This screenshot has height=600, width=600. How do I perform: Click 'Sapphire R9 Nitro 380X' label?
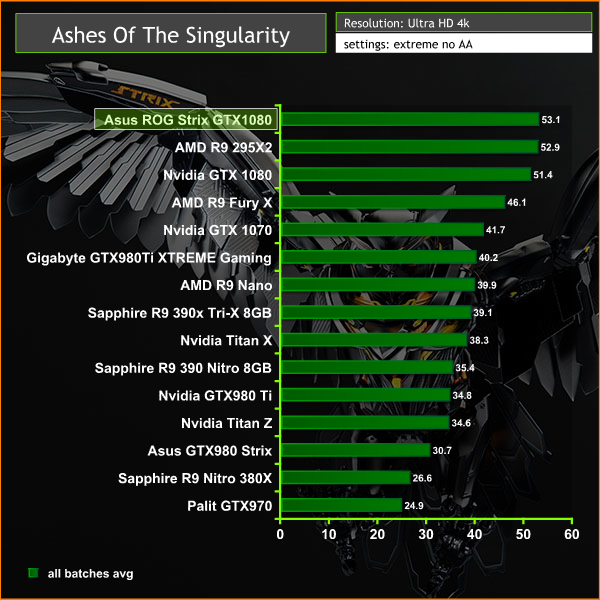pyautogui.click(x=195, y=478)
